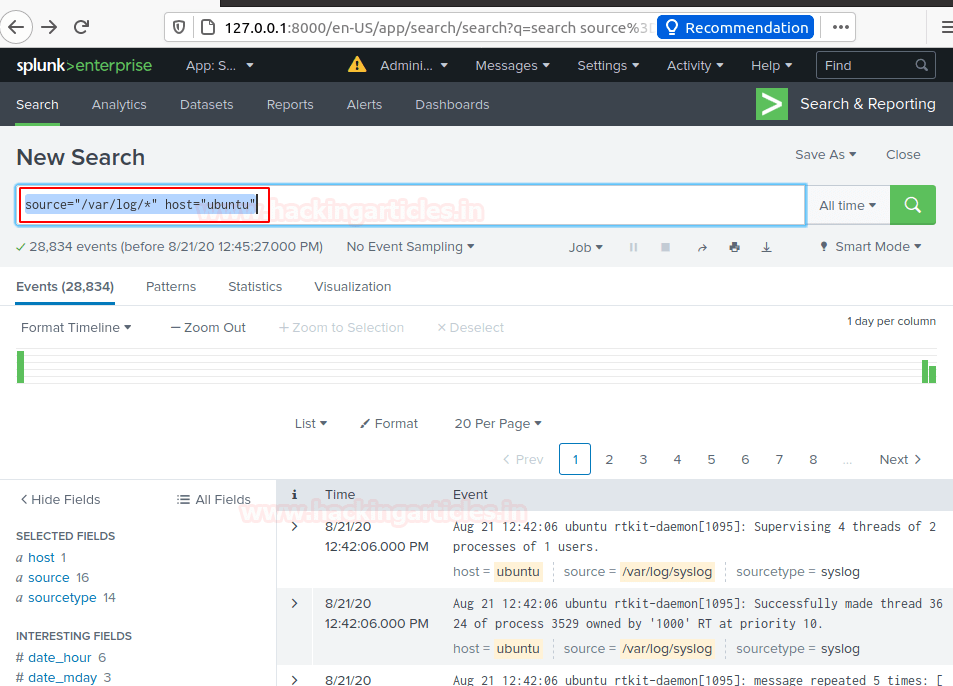
Task: Click the print results icon
Action: (x=734, y=247)
